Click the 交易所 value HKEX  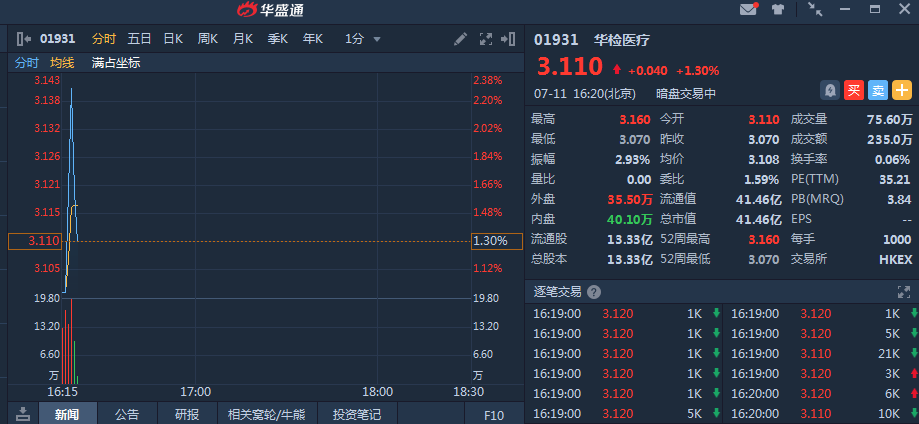[896, 259]
